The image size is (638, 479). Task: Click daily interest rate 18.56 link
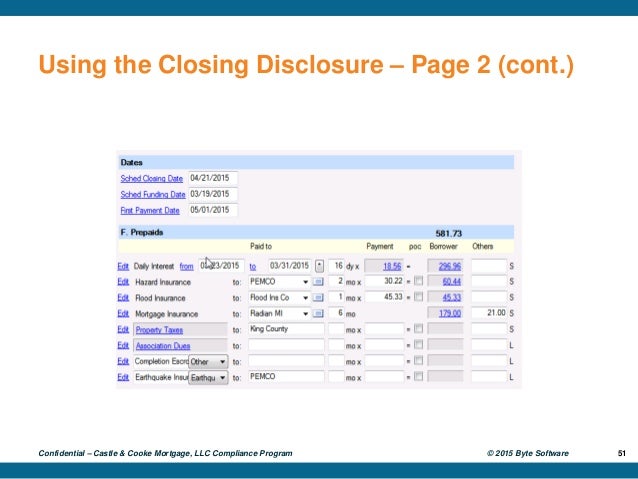[392, 266]
